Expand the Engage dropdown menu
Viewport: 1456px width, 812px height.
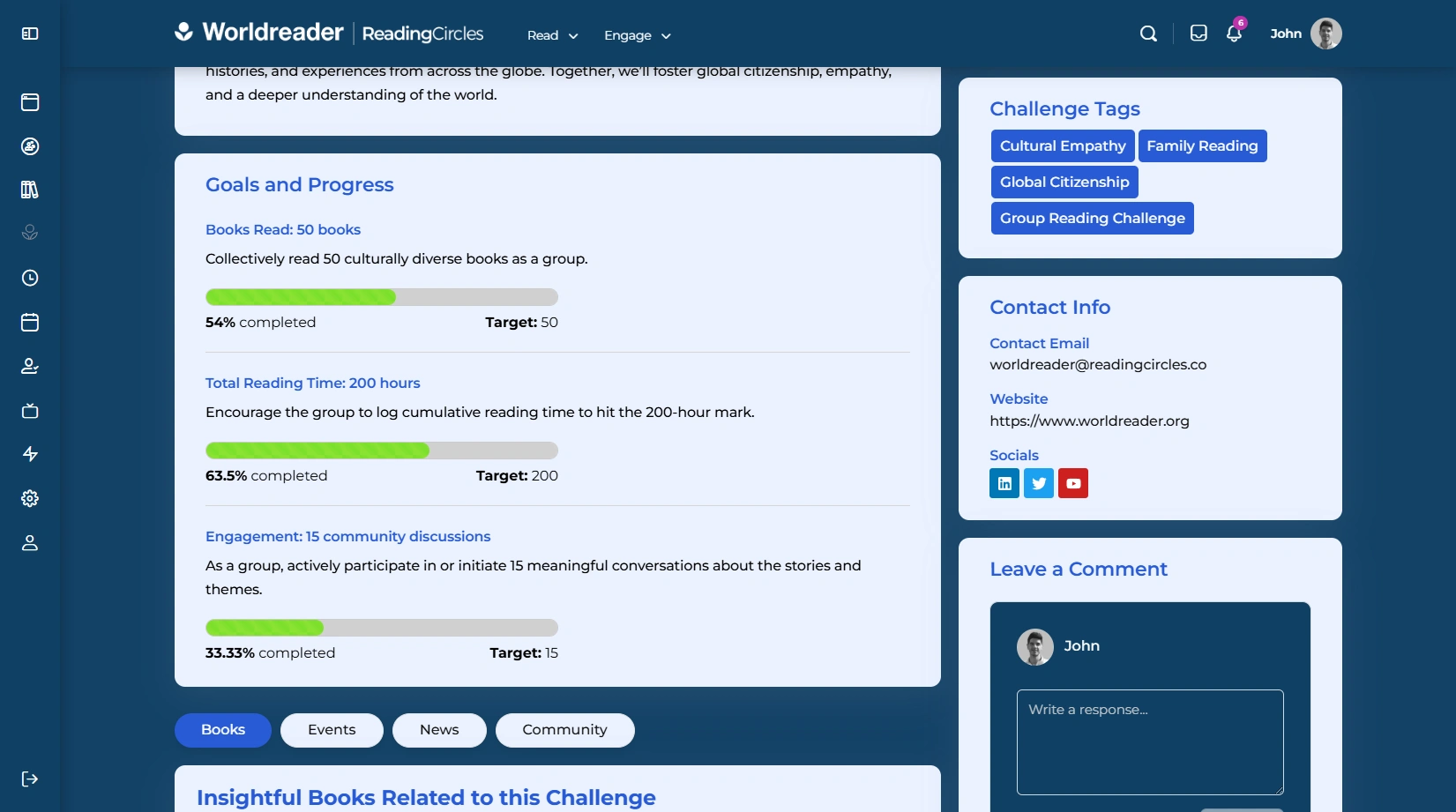pos(636,35)
